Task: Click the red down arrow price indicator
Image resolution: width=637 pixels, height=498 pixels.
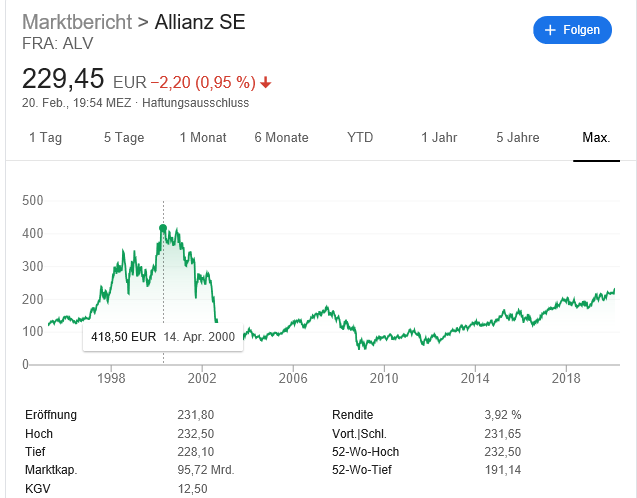Action: [x=266, y=82]
